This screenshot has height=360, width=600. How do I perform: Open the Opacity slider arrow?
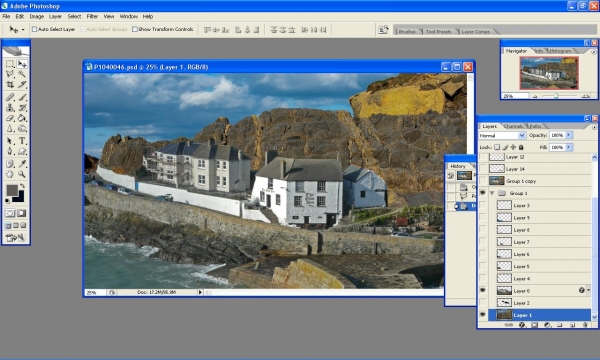pyautogui.click(x=569, y=135)
